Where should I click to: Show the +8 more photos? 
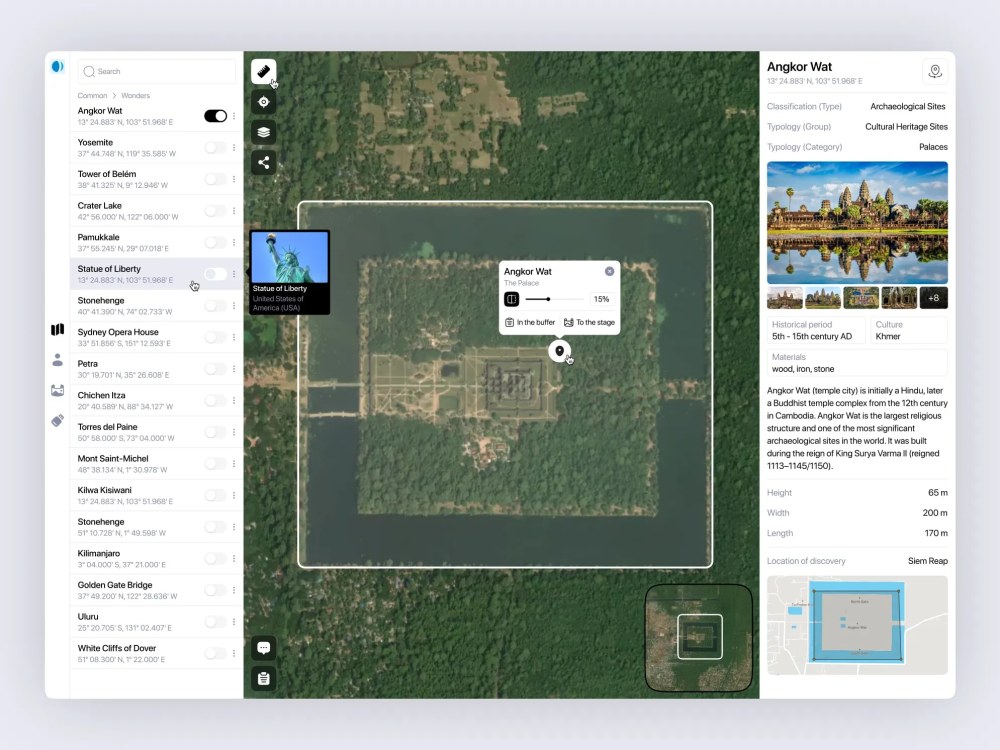point(934,298)
